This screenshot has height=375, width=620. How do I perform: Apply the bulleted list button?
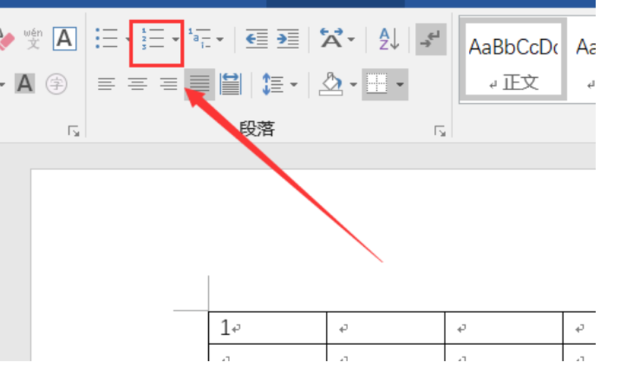(107, 38)
